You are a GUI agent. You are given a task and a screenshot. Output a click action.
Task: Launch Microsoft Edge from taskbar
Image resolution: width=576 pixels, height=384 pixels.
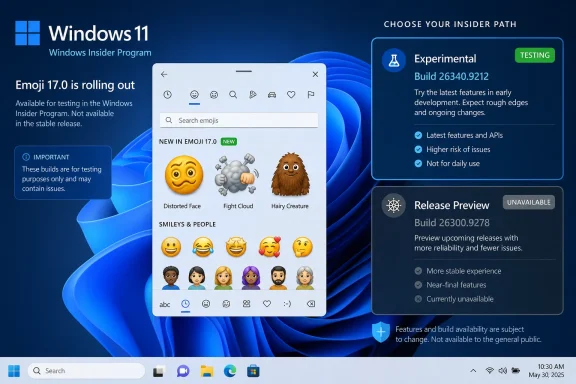(x=230, y=371)
